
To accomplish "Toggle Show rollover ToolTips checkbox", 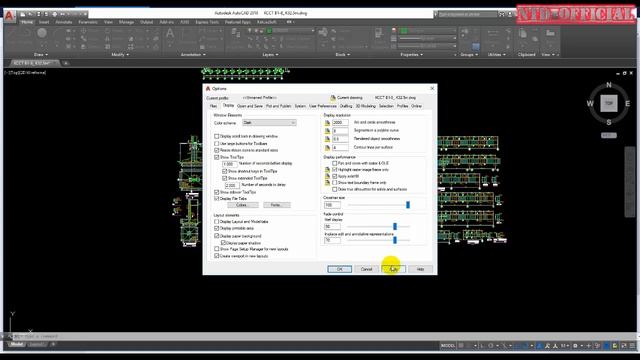I will (217, 192).
